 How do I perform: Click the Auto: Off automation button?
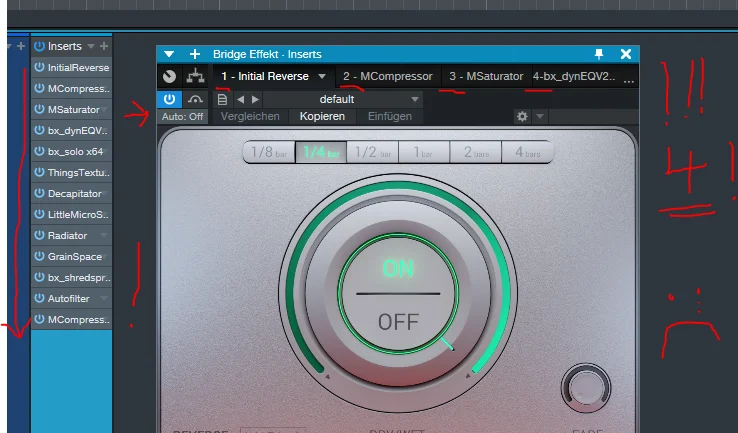[x=183, y=116]
